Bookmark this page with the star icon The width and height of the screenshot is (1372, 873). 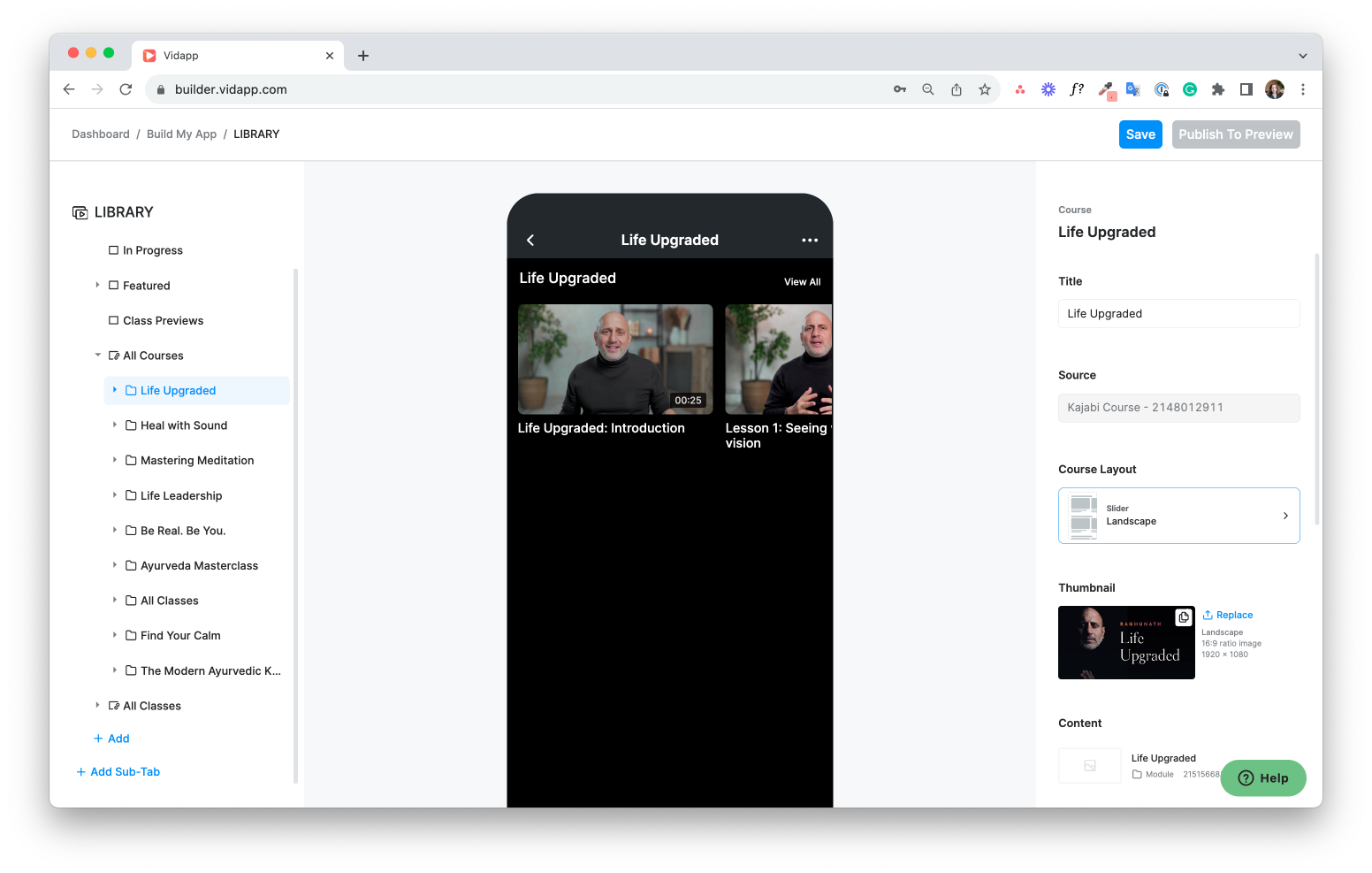point(984,89)
